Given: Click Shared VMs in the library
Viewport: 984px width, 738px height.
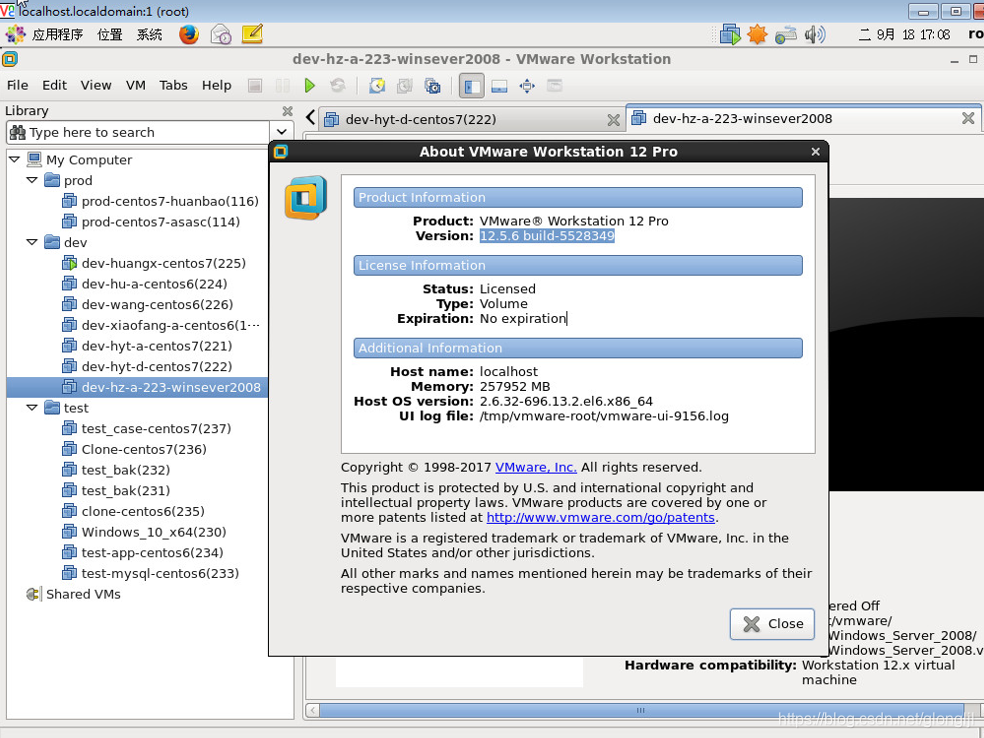Looking at the screenshot, I should click(83, 594).
